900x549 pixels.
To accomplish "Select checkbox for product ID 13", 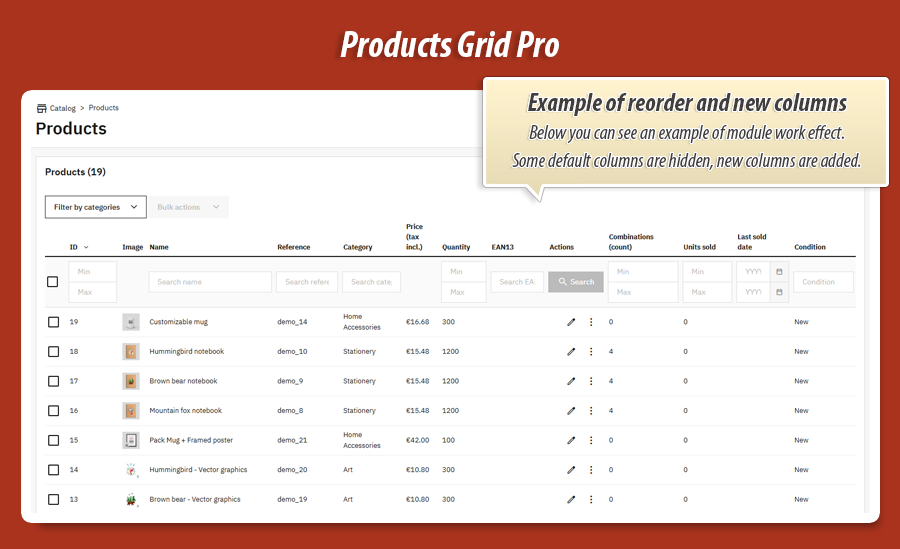I will coord(53,500).
